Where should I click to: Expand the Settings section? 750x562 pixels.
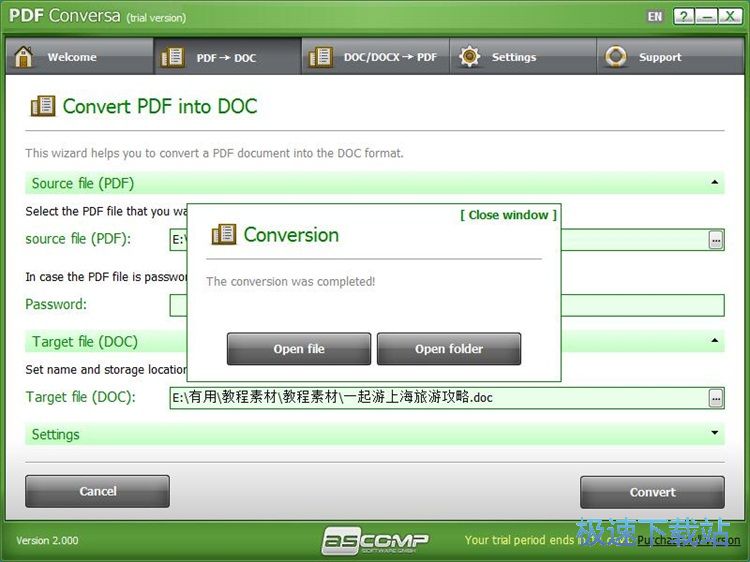click(715, 433)
